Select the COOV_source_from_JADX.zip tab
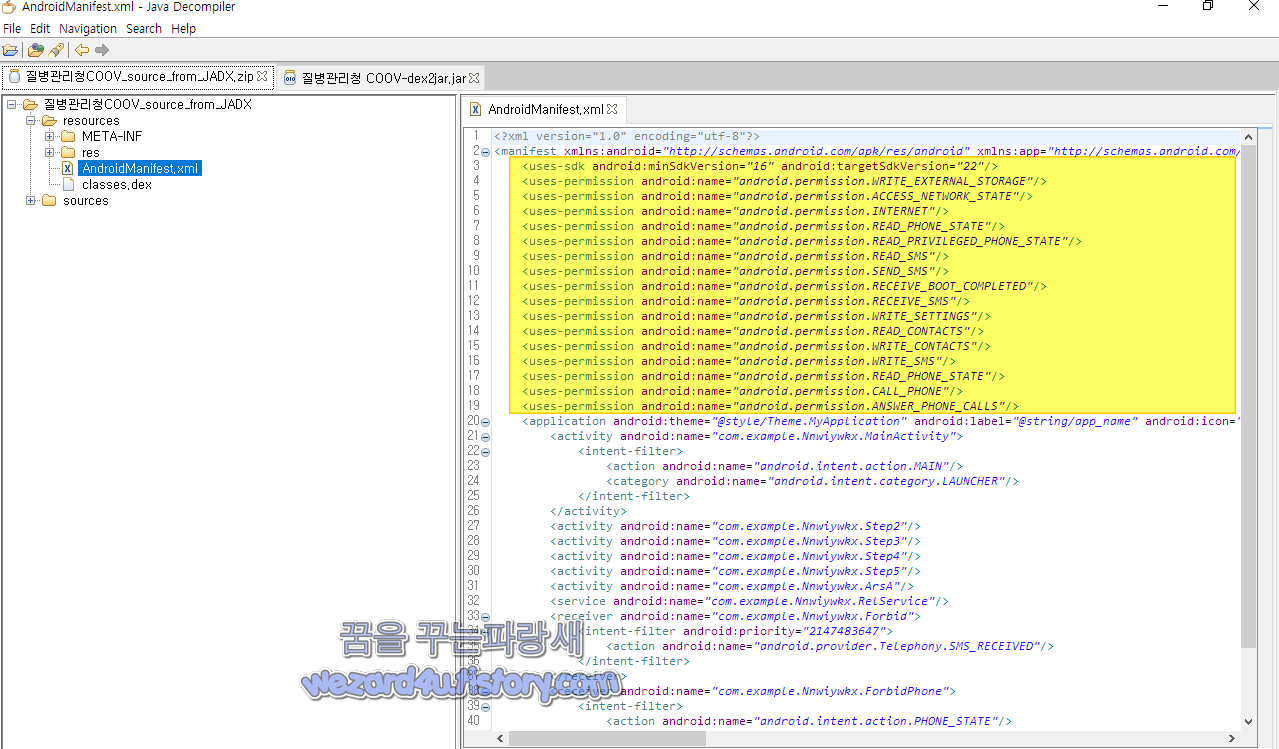 point(138,76)
